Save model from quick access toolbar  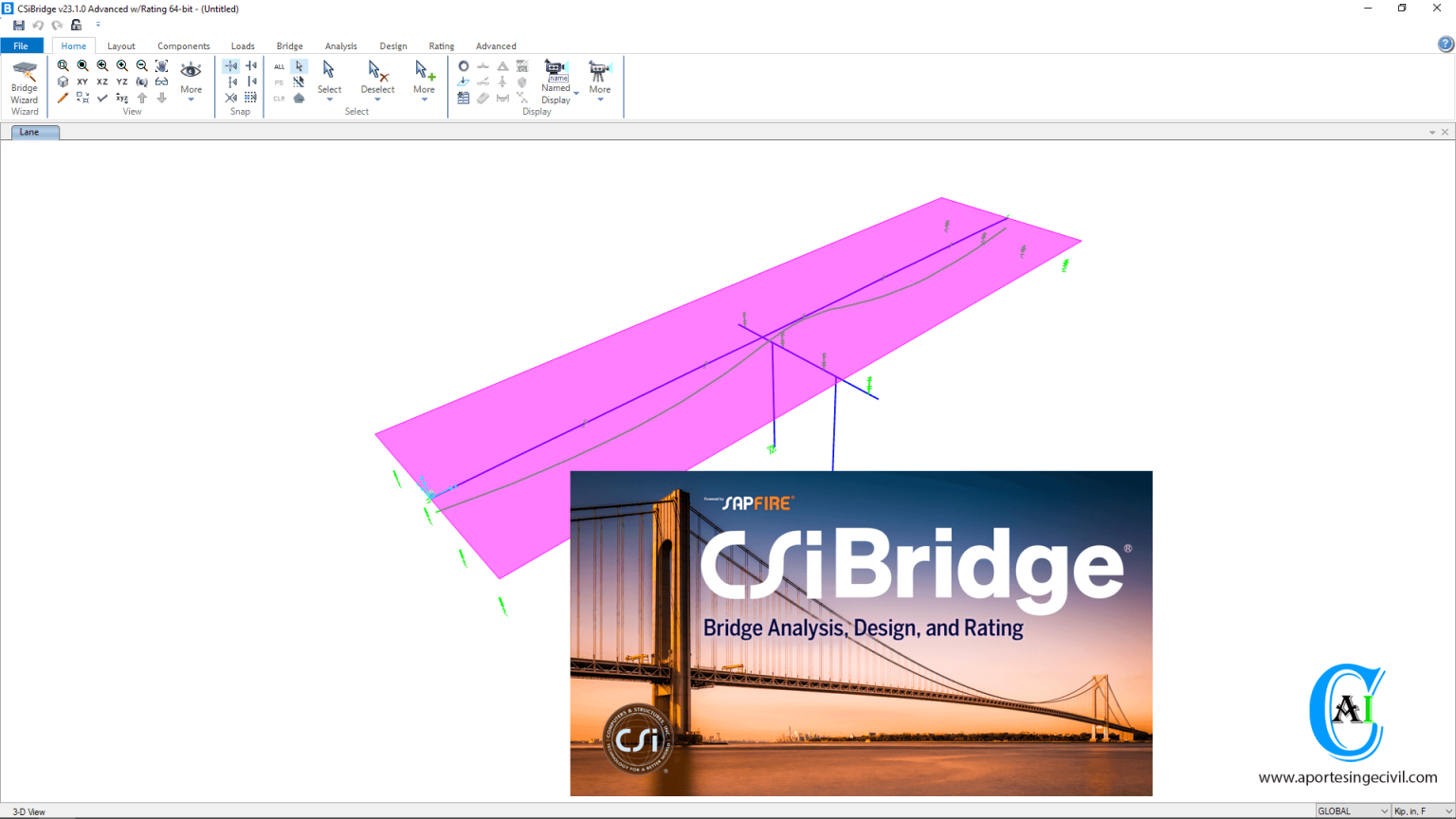[x=19, y=26]
